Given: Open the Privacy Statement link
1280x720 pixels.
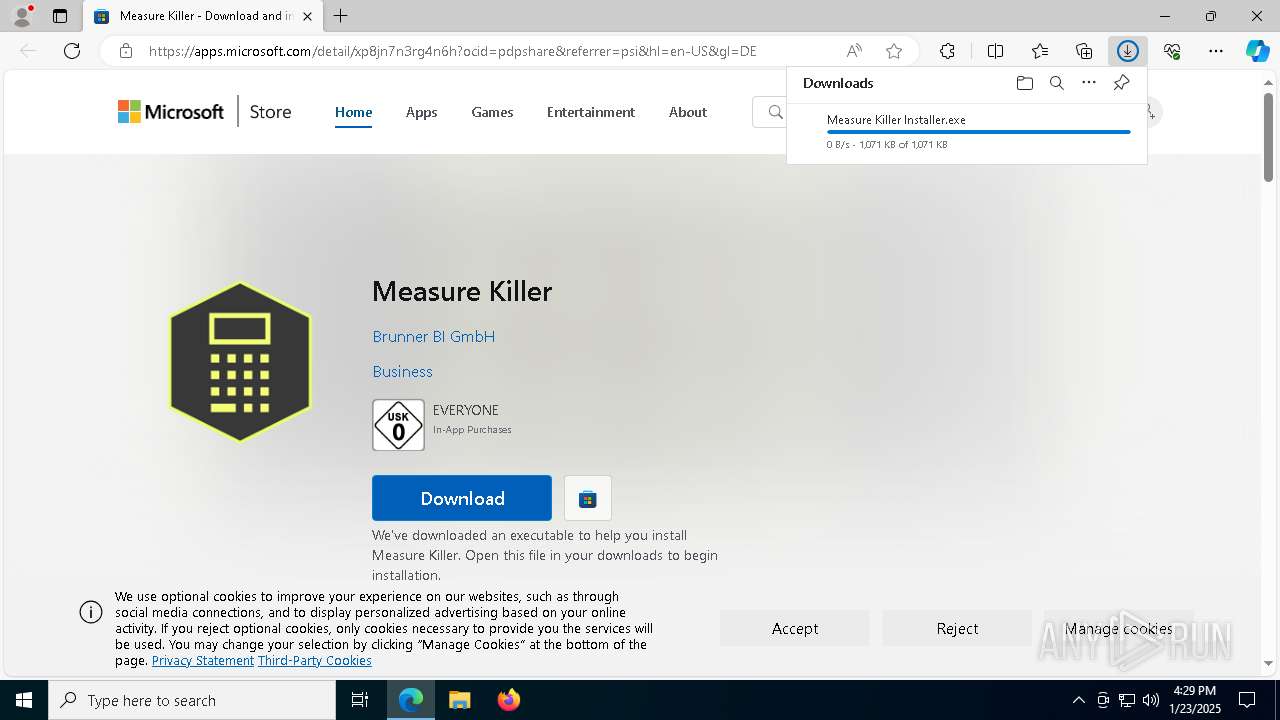Looking at the screenshot, I should [203, 661].
